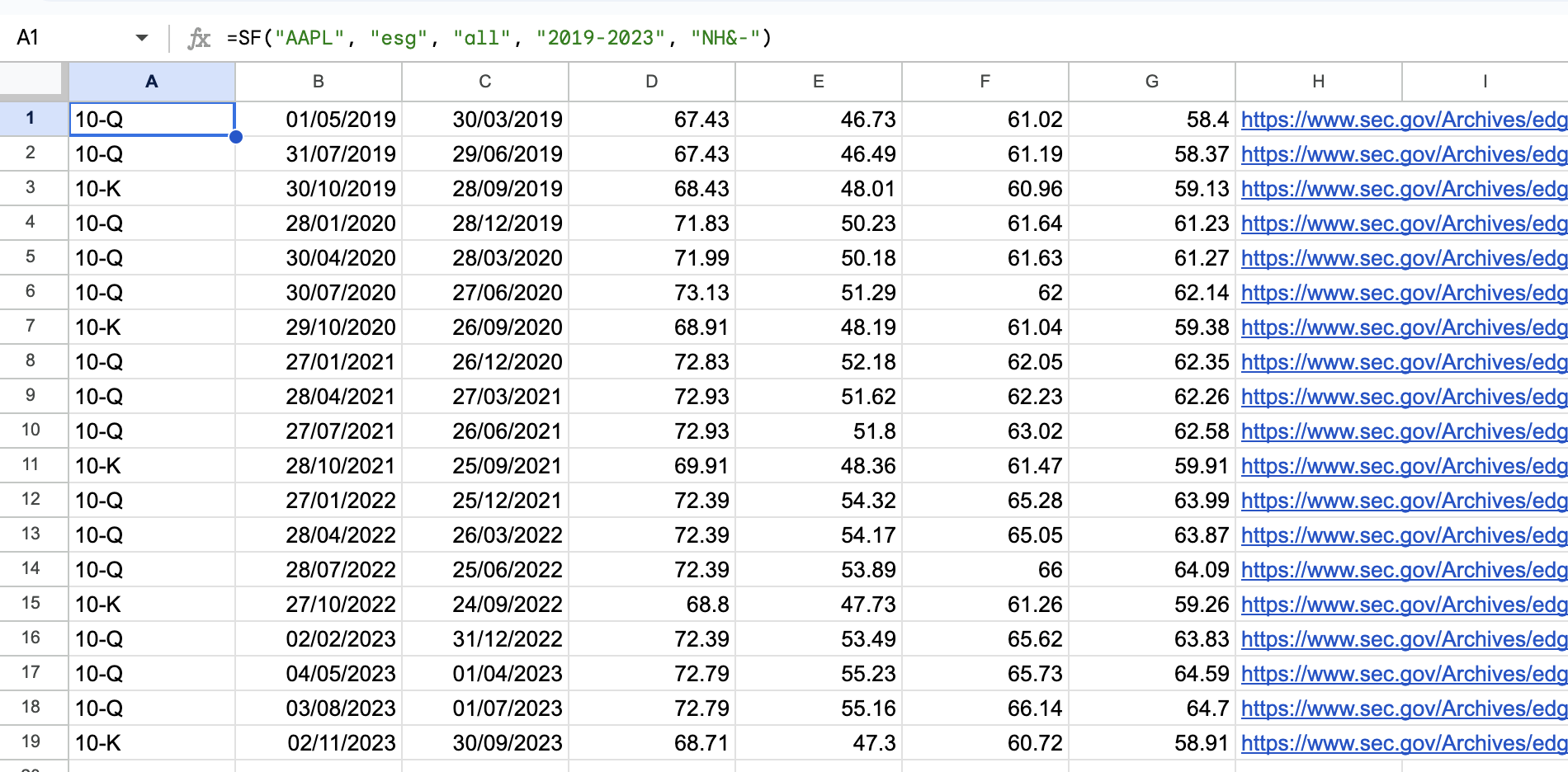Select the cell with value 58.91
1568x772 pixels.
pos(1152,742)
